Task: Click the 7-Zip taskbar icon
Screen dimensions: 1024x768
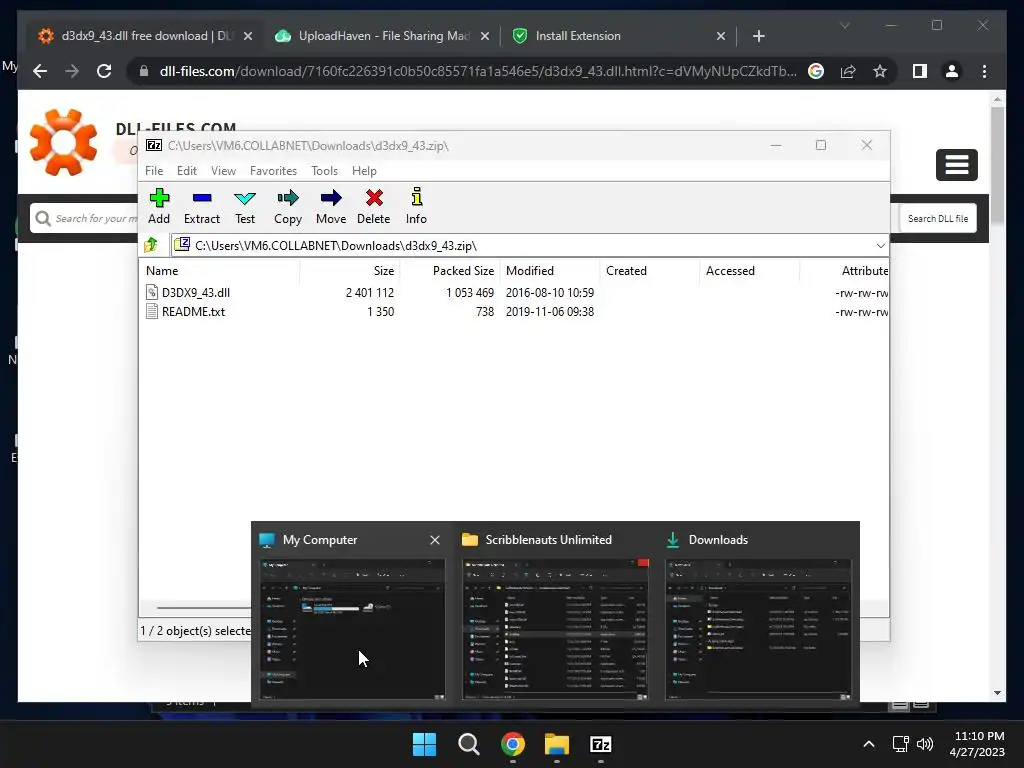Action: (600, 744)
